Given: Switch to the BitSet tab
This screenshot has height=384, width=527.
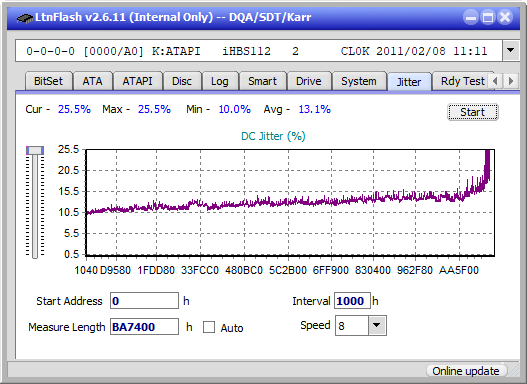Looking at the screenshot, I should click(x=48, y=81).
